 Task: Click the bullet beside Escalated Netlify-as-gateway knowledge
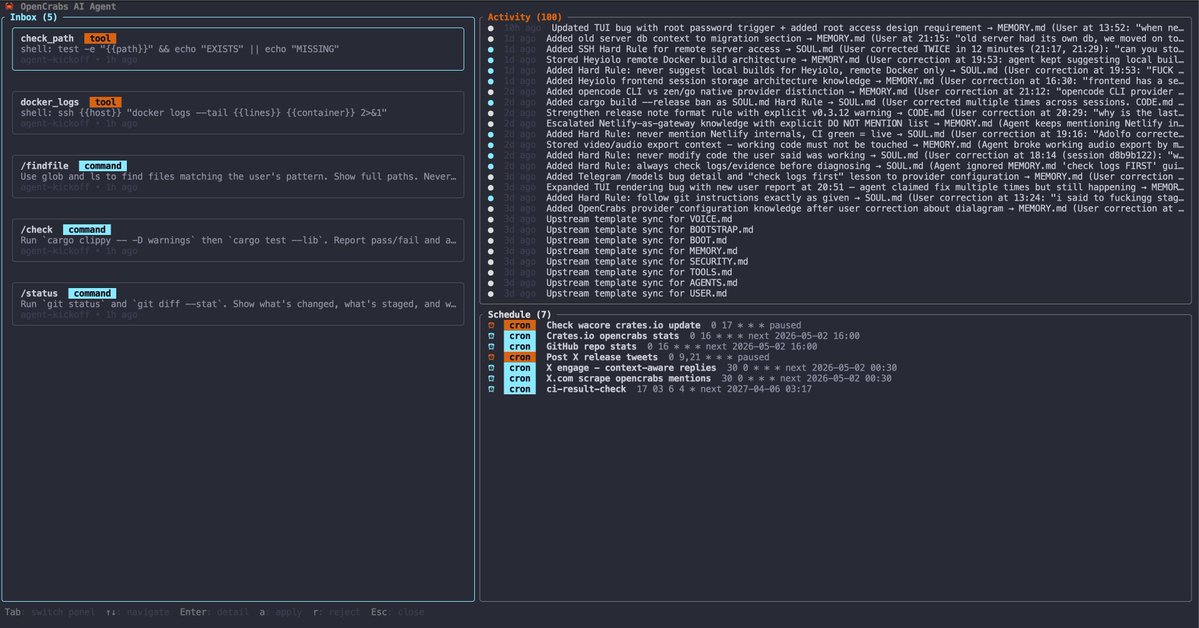pyautogui.click(x=491, y=123)
